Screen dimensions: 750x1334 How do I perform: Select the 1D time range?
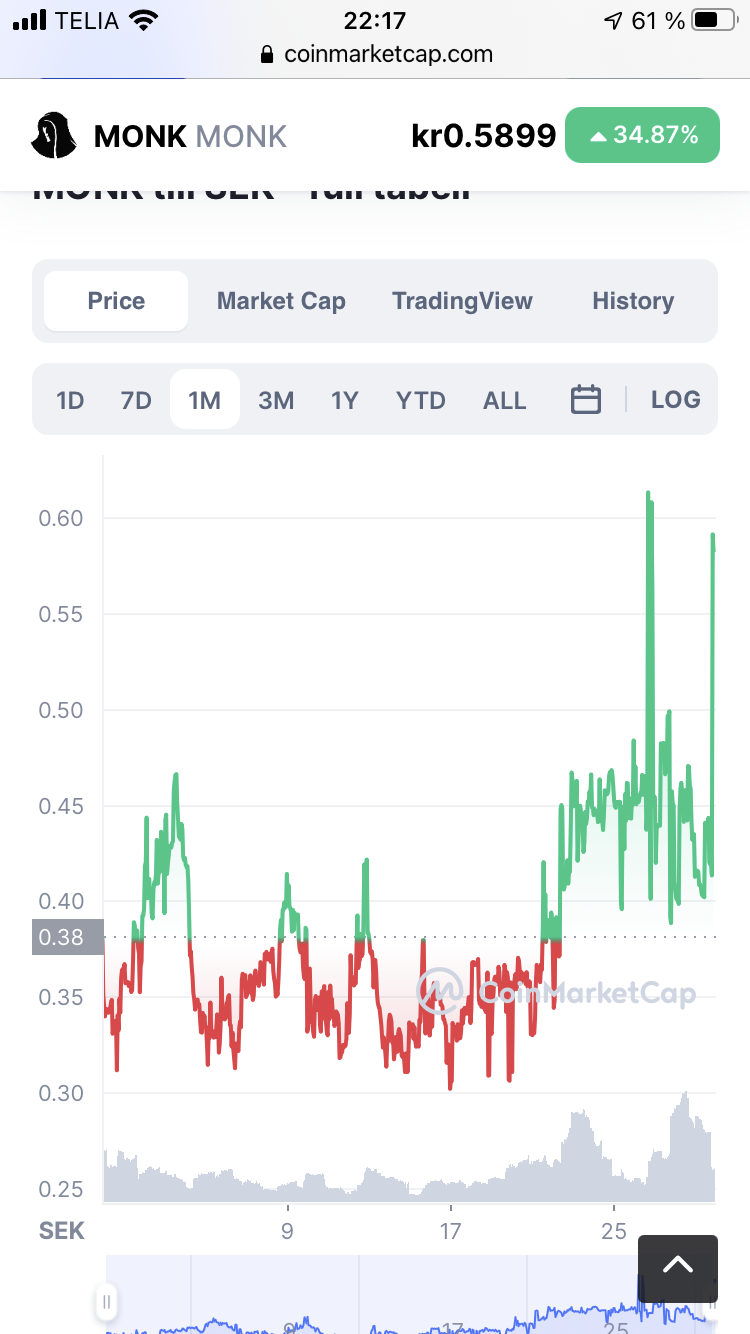(70, 400)
